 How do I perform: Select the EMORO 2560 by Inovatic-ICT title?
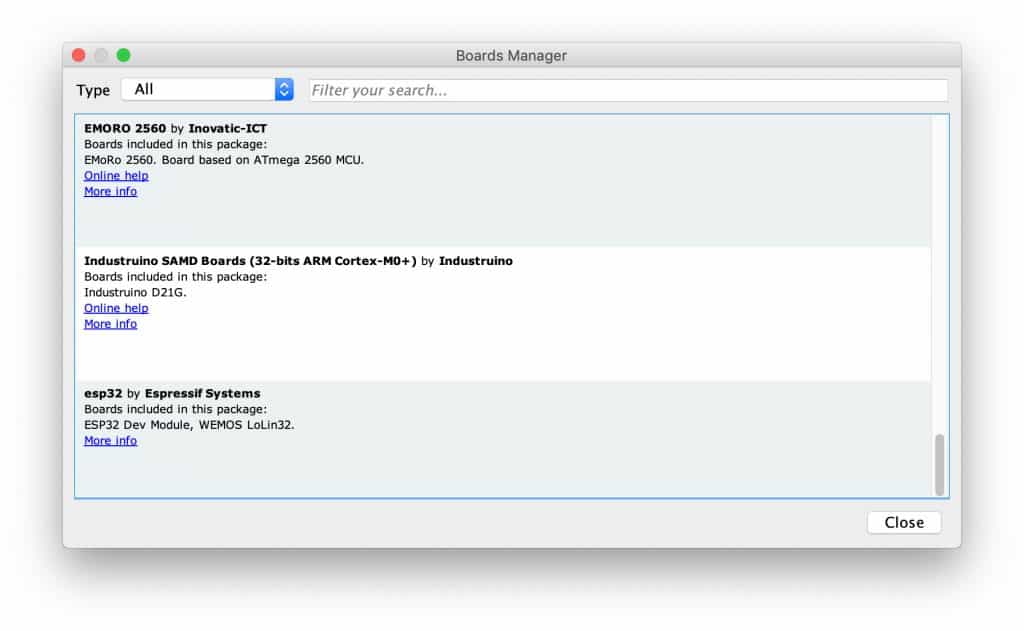[x=176, y=129]
